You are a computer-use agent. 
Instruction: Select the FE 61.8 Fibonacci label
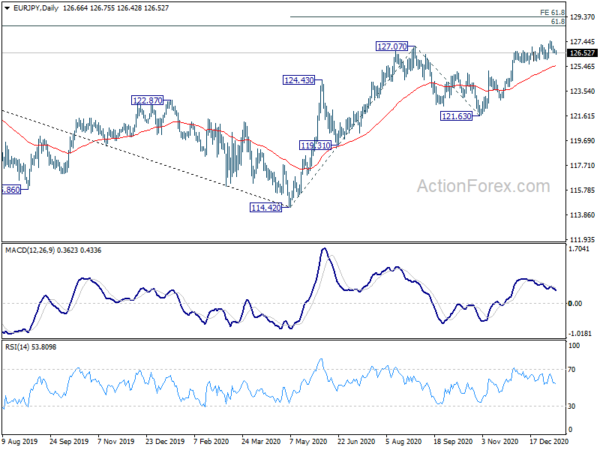(x=579, y=10)
